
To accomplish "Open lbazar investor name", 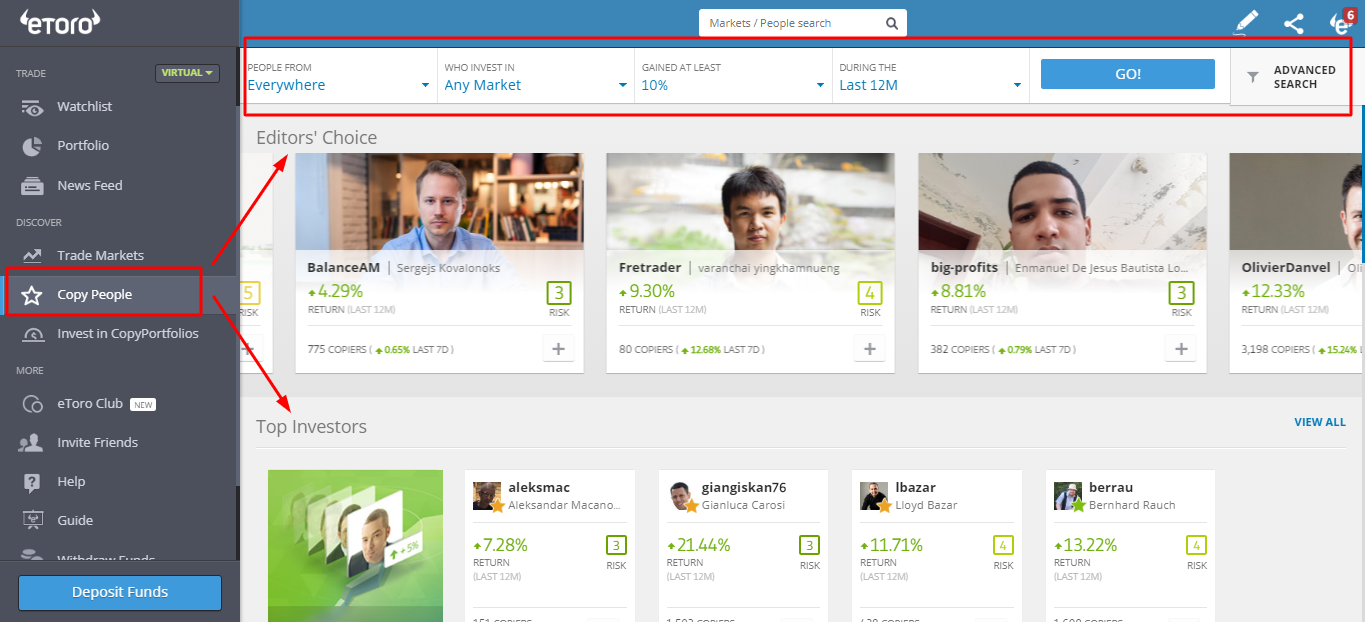I will tap(916, 488).
